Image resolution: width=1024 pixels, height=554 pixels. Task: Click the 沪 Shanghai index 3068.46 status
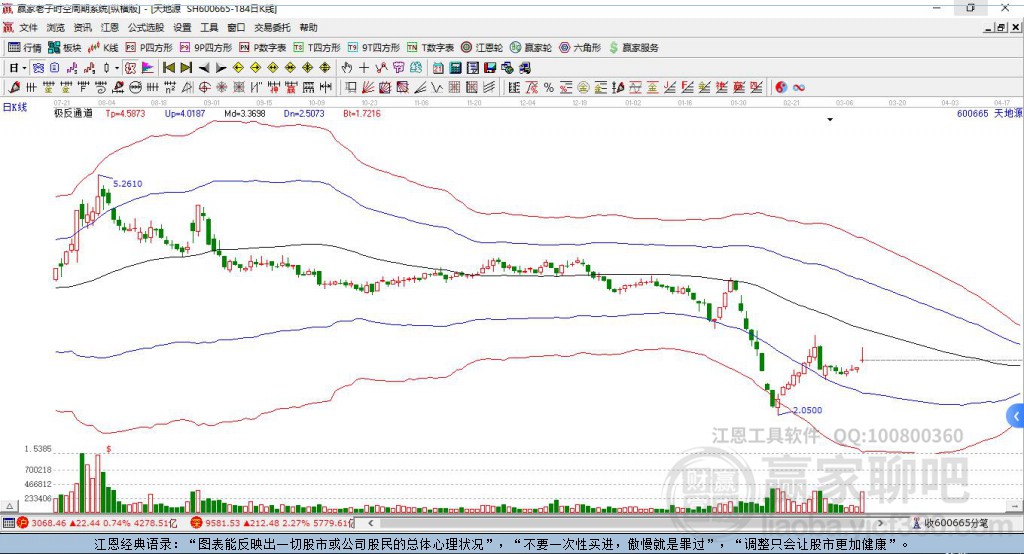click(x=97, y=523)
